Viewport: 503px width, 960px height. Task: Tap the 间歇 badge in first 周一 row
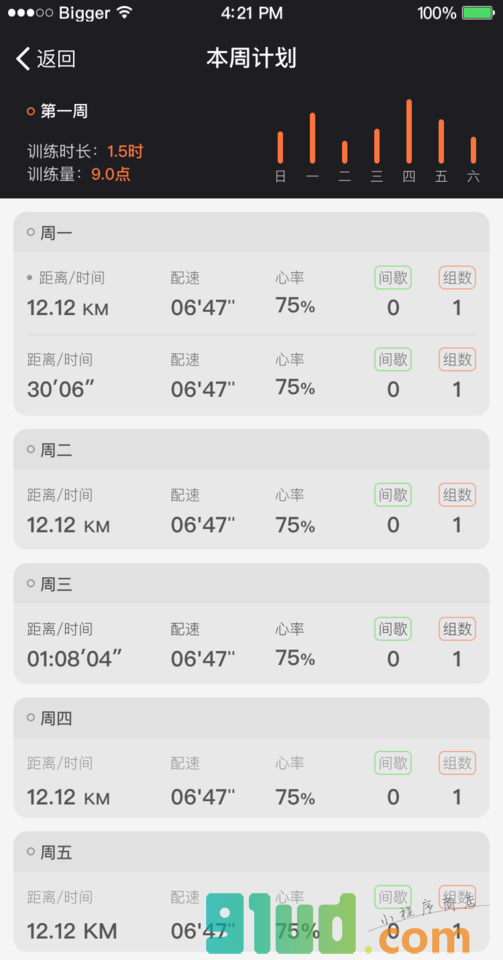(x=393, y=277)
